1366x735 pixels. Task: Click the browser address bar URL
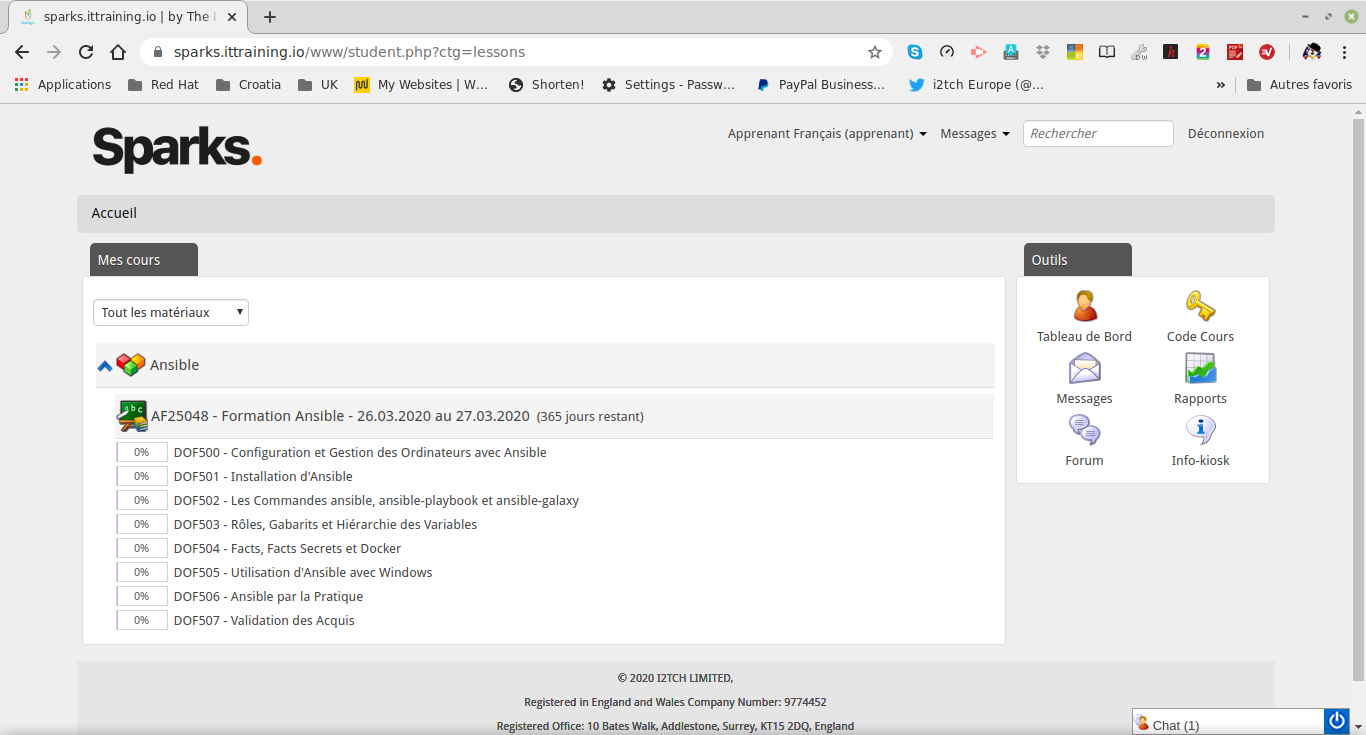[349, 52]
